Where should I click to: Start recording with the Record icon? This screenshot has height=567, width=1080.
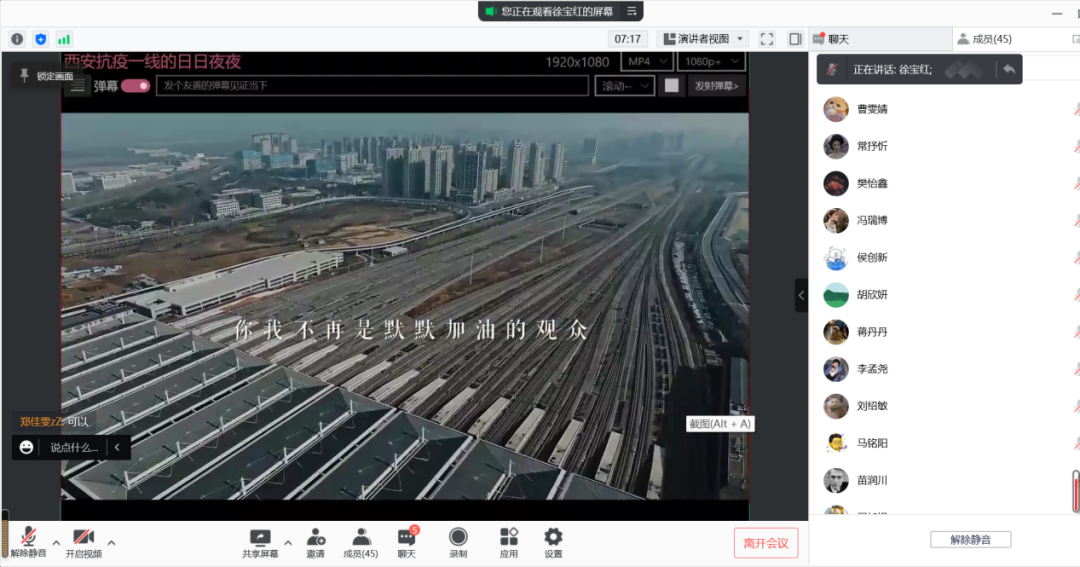(x=458, y=537)
